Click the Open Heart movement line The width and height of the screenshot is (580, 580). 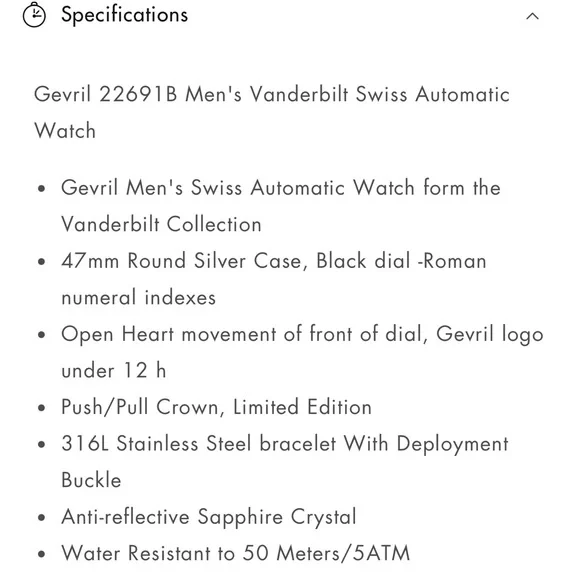302,334
